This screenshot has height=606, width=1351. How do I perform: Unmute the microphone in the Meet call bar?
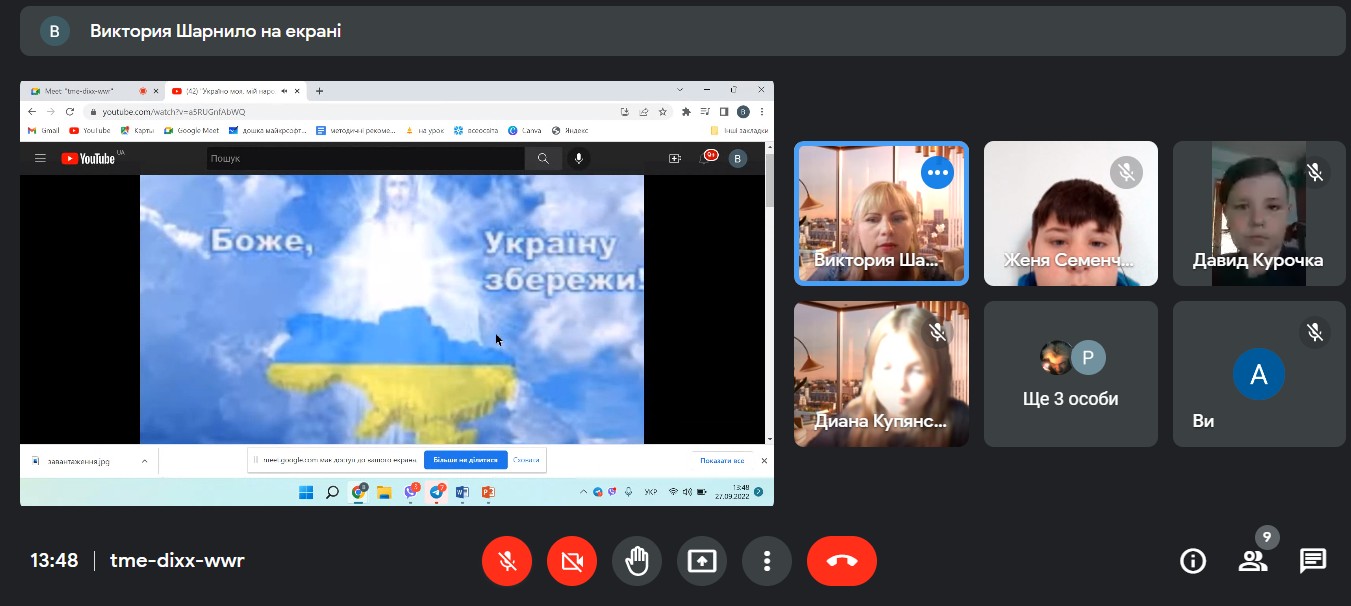click(x=507, y=561)
